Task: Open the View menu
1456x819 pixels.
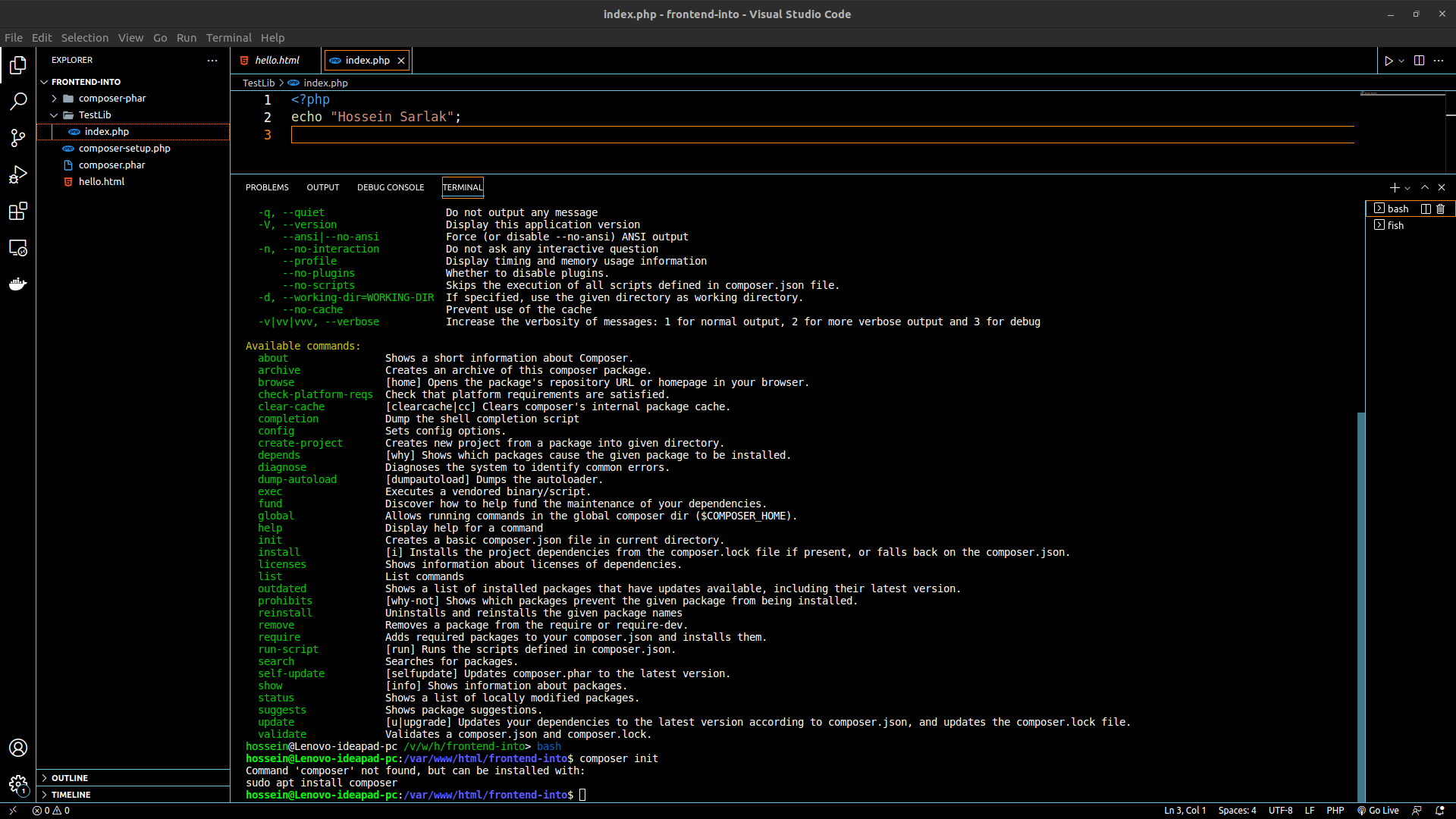Action: 130,38
